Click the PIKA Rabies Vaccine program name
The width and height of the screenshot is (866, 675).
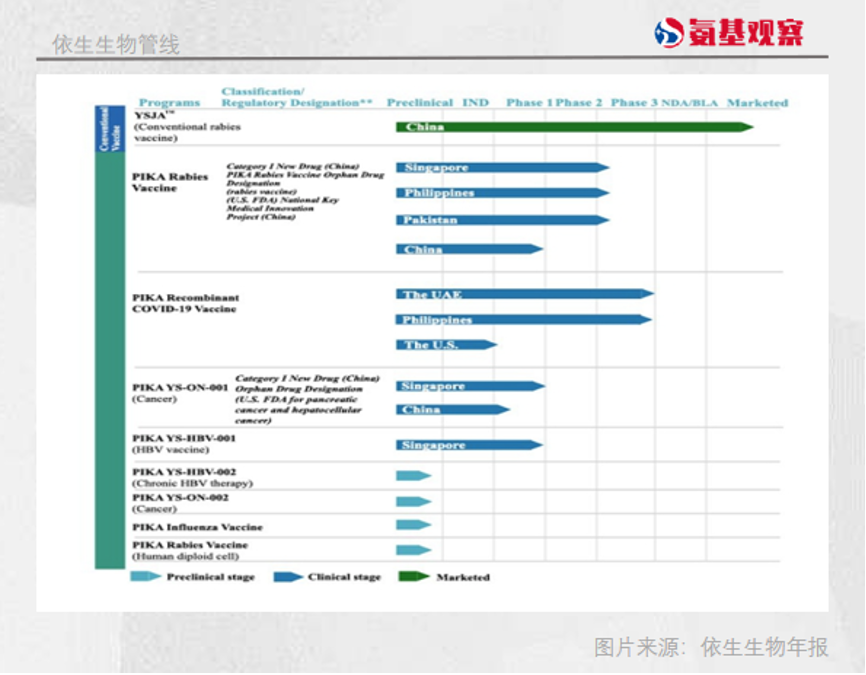(170, 182)
